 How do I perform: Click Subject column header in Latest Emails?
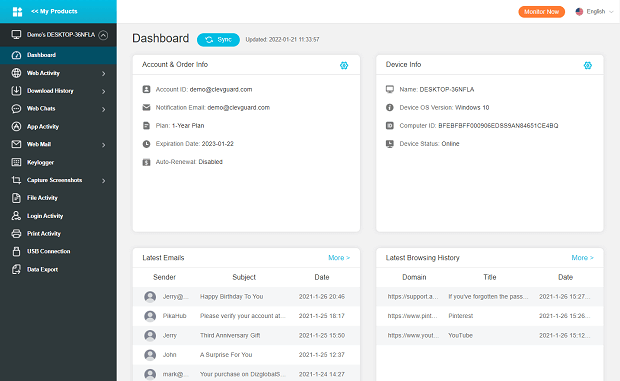[244, 277]
